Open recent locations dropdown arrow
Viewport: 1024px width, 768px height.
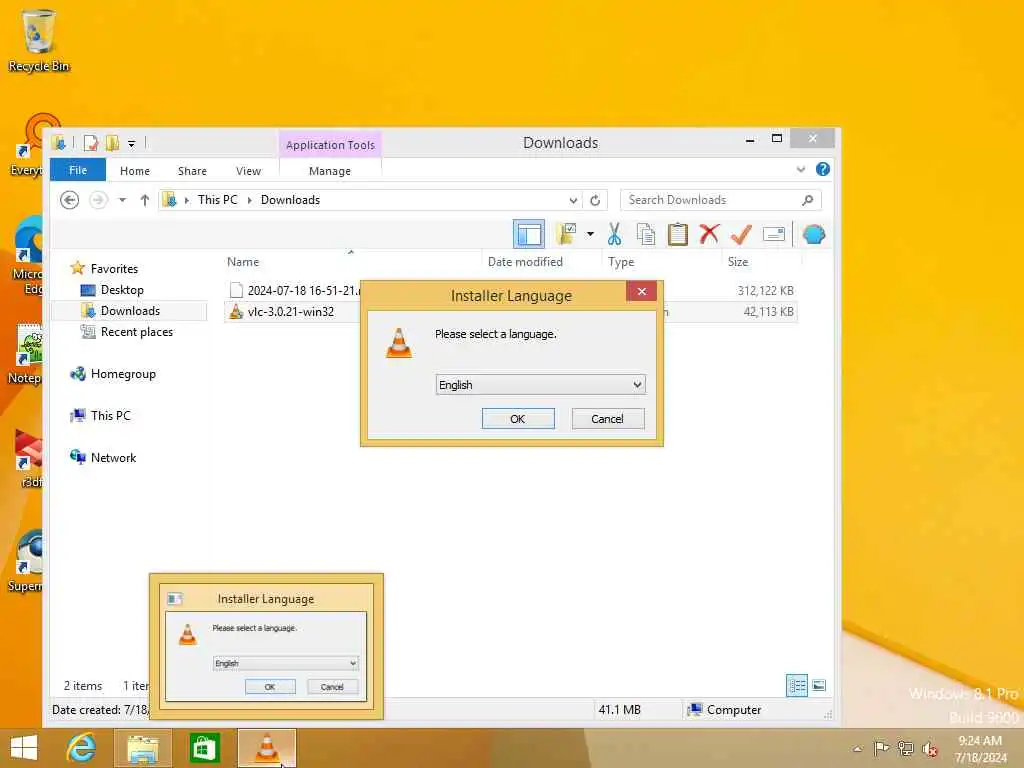(x=122, y=200)
